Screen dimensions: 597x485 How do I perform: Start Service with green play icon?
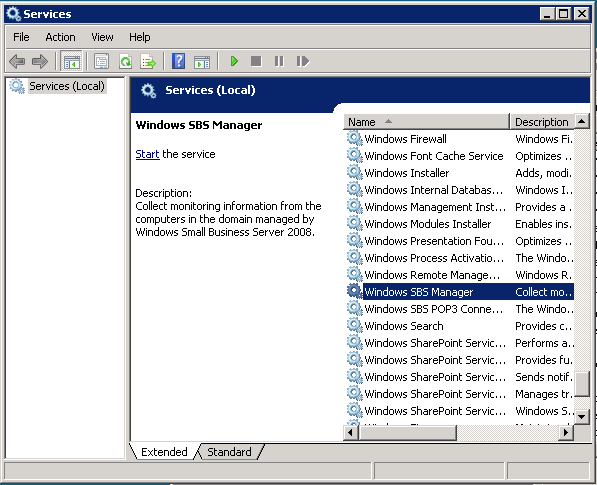point(234,61)
